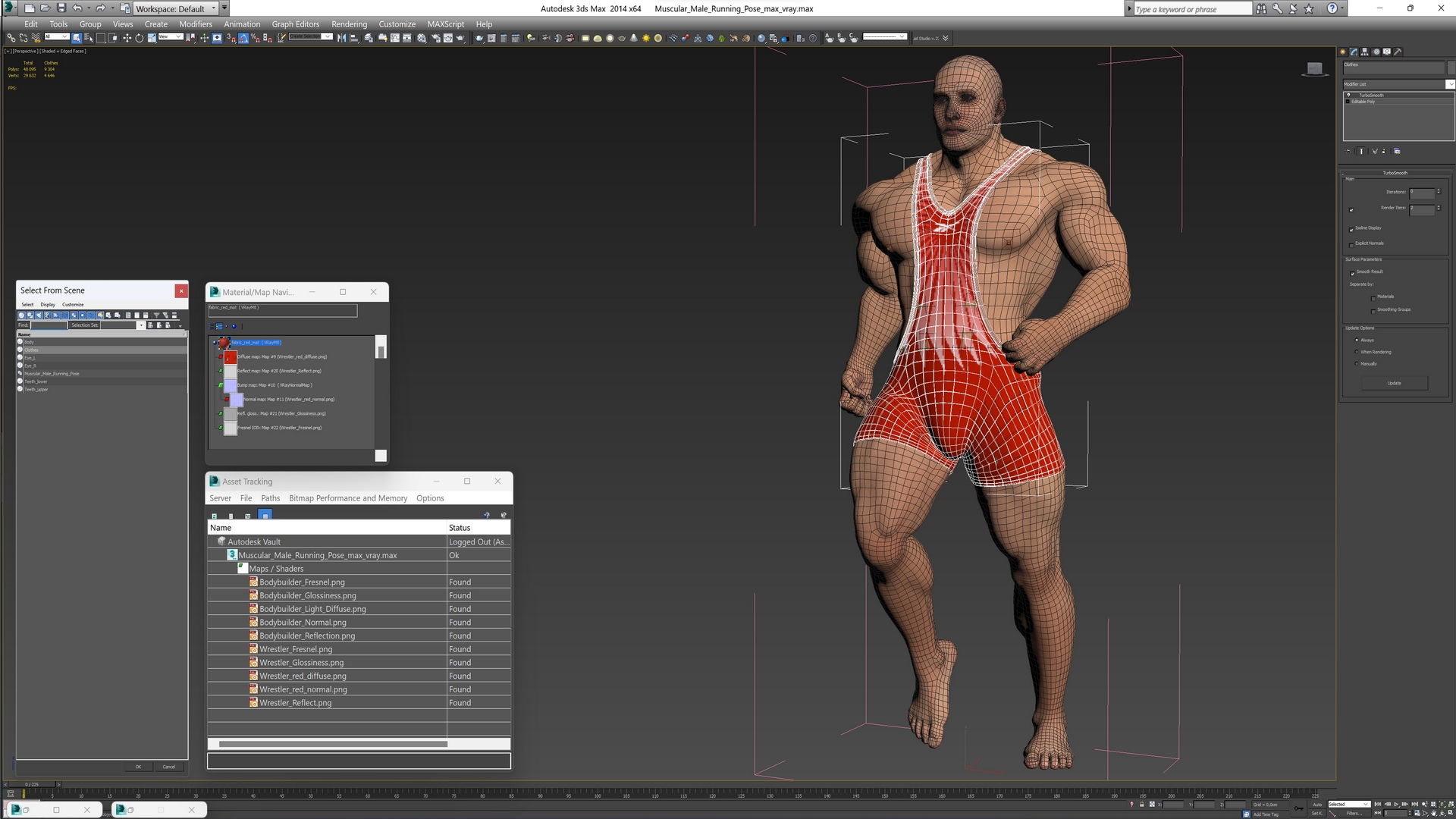Open Paths menu in Asset Tracking
Viewport: 1456px width, 819px height.
[x=270, y=498]
